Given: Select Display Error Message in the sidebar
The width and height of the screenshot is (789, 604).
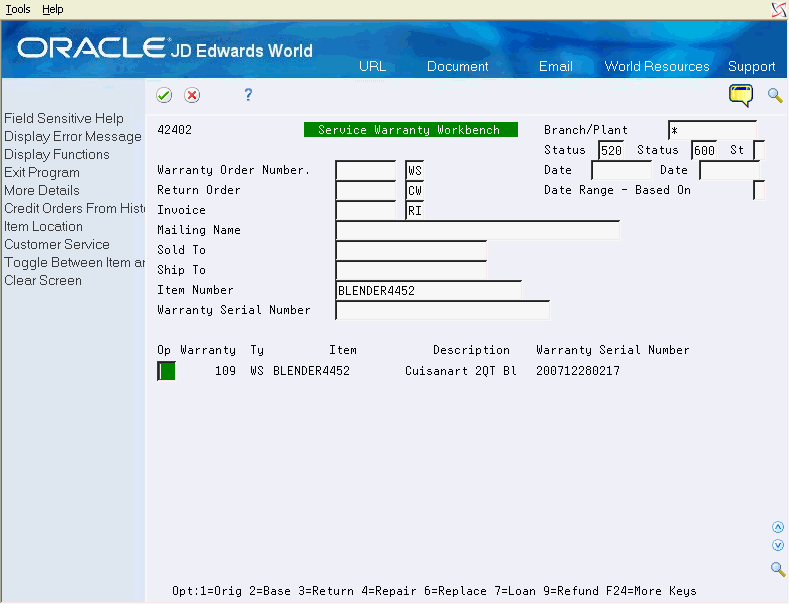Looking at the screenshot, I should [73, 136].
